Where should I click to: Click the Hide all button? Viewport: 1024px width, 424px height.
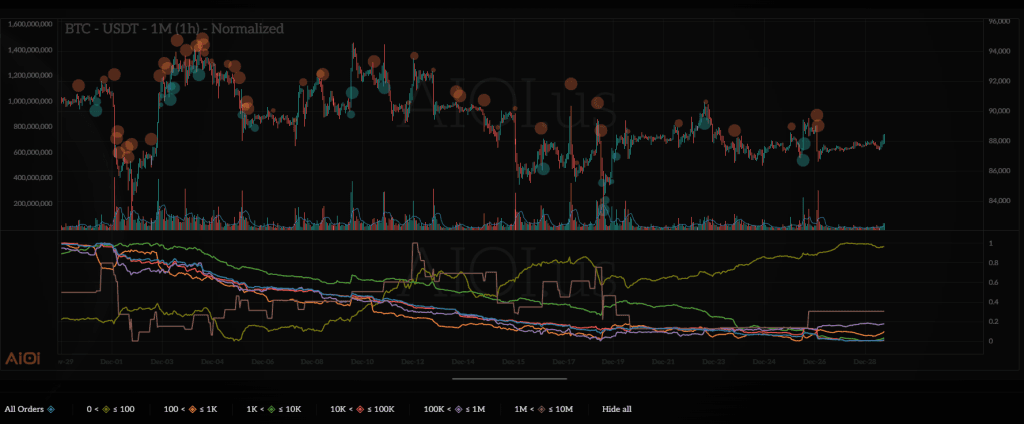tap(618, 408)
